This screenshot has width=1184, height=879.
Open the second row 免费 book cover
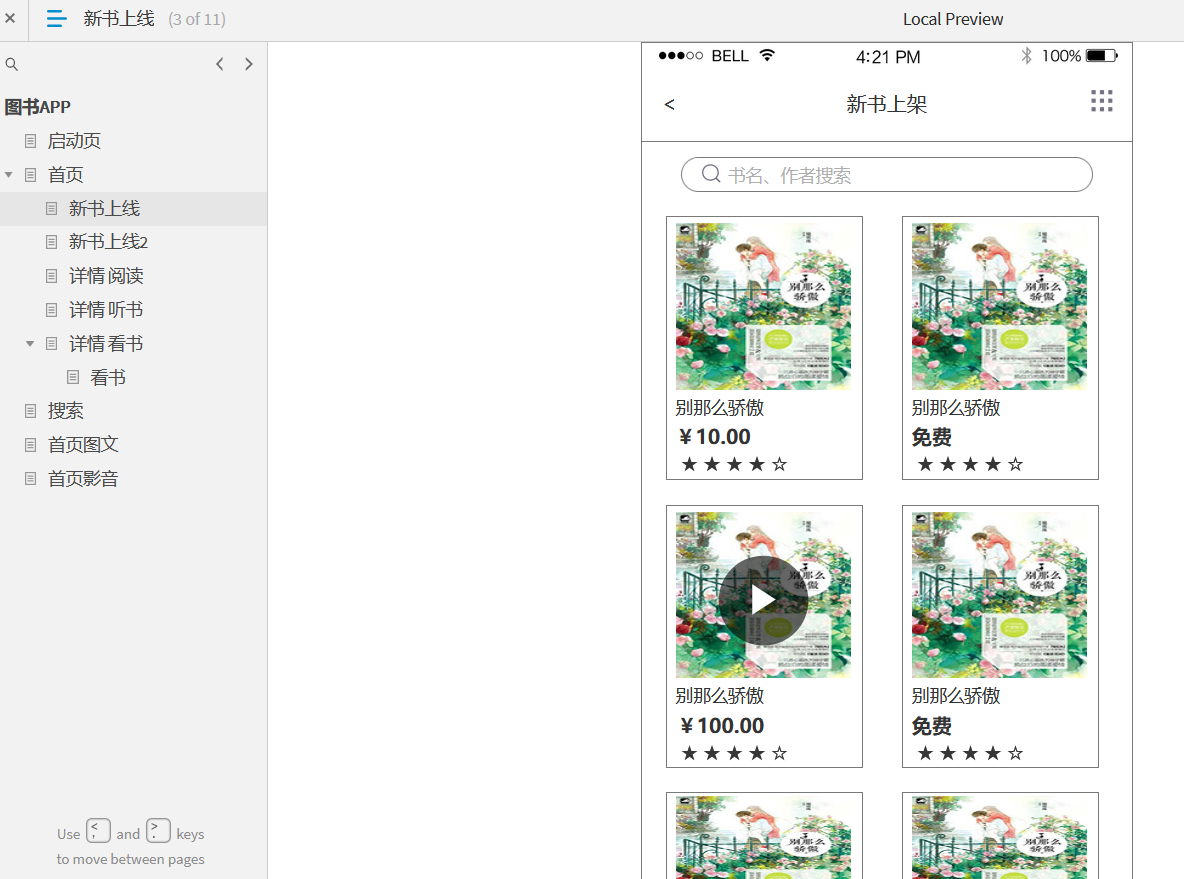coord(999,594)
